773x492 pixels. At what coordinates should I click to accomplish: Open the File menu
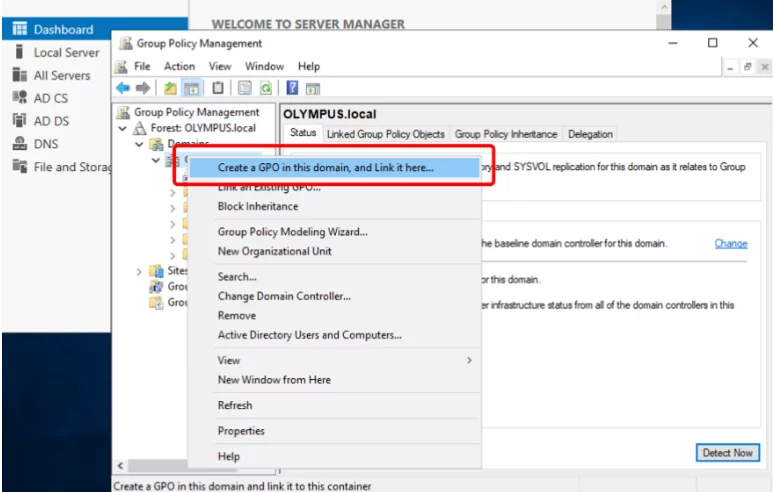[x=142, y=66]
